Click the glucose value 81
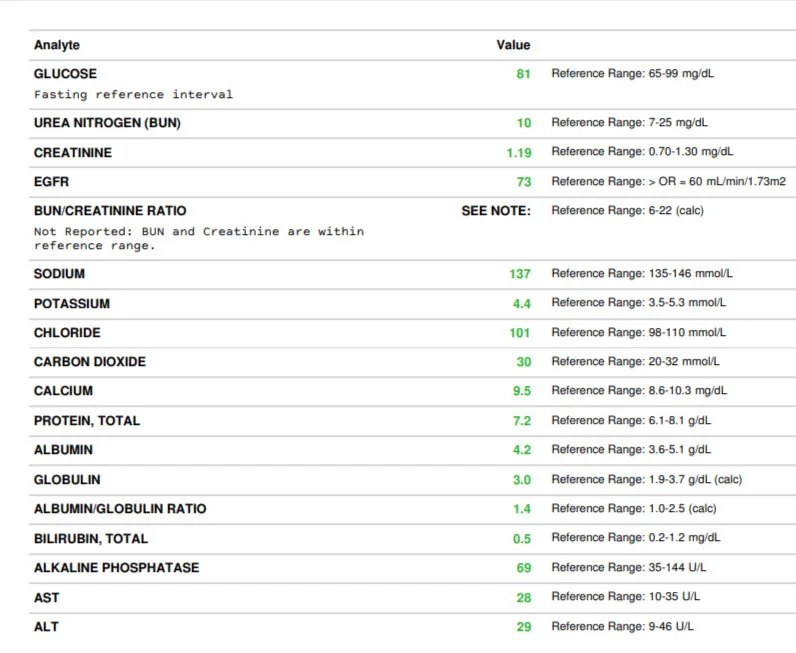Image resolution: width=796 pixels, height=653 pixels. pos(523,74)
